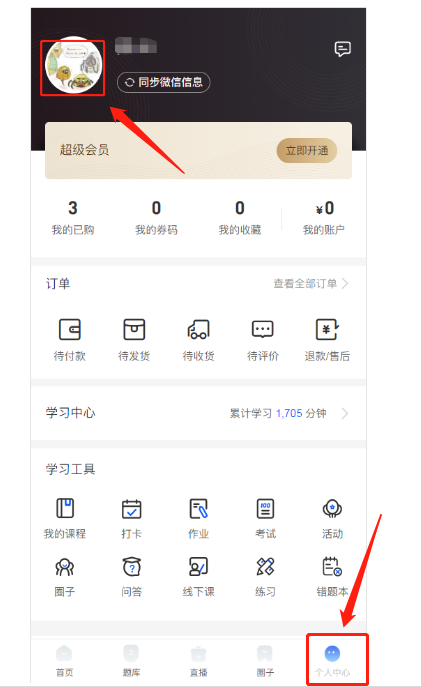Switch to 首页 bottom tab
The height and width of the screenshot is (687, 421).
click(64, 661)
